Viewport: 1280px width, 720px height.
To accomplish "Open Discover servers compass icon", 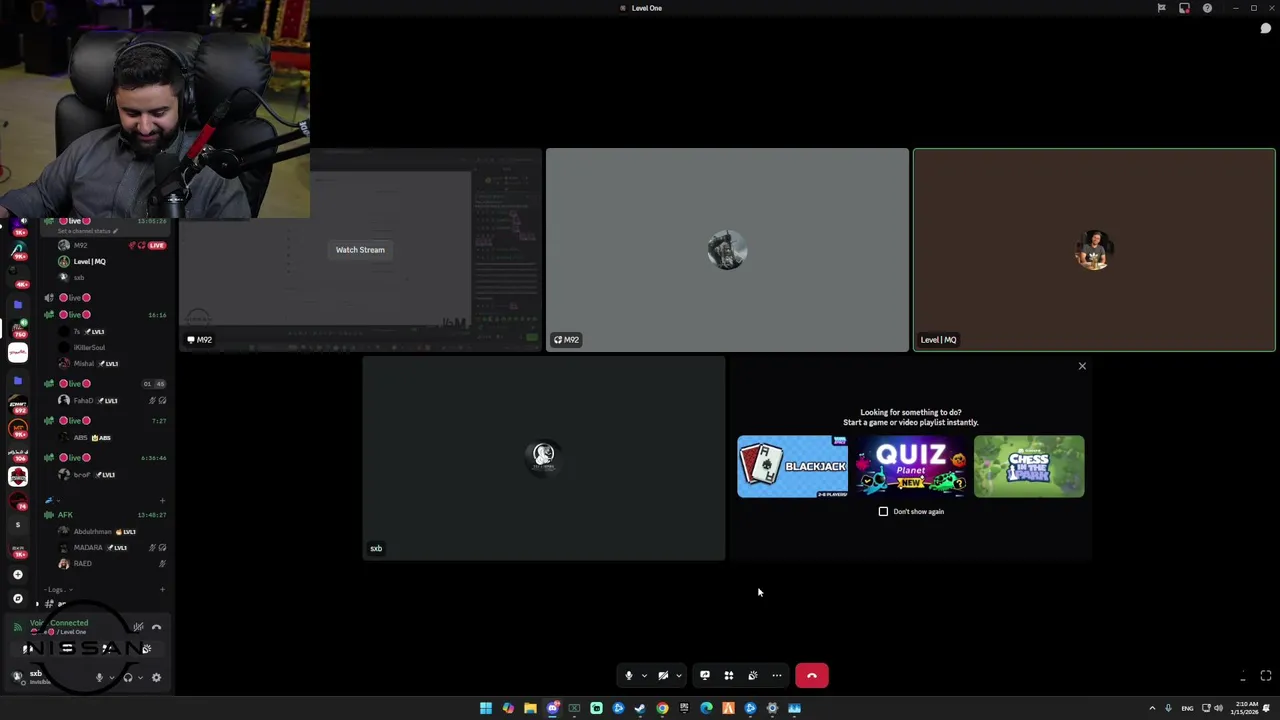I will pos(17,598).
